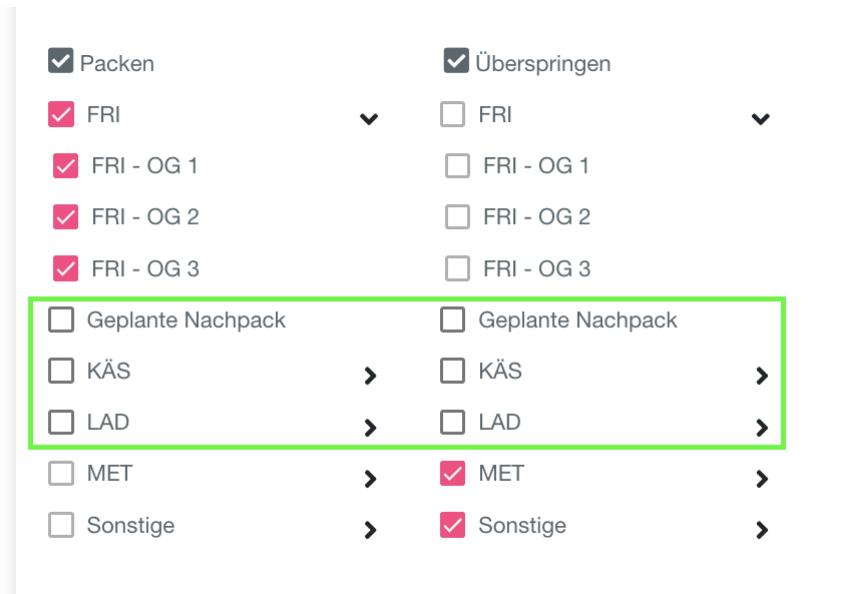Expand the MET group under Packen
Image resolution: width=842 pixels, height=594 pixels.
point(370,479)
